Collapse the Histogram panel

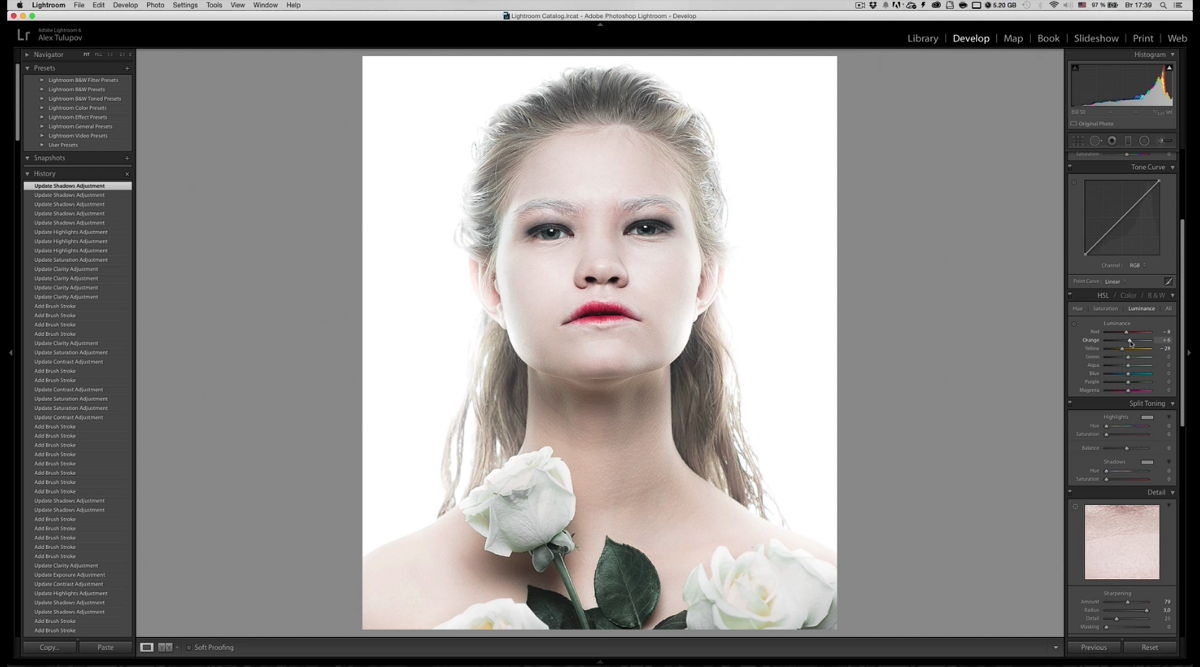1172,54
